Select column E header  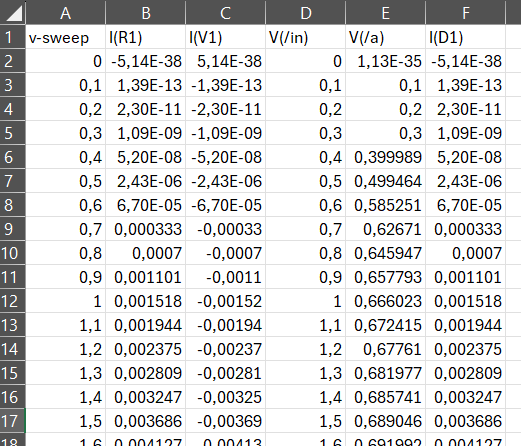click(386, 12)
